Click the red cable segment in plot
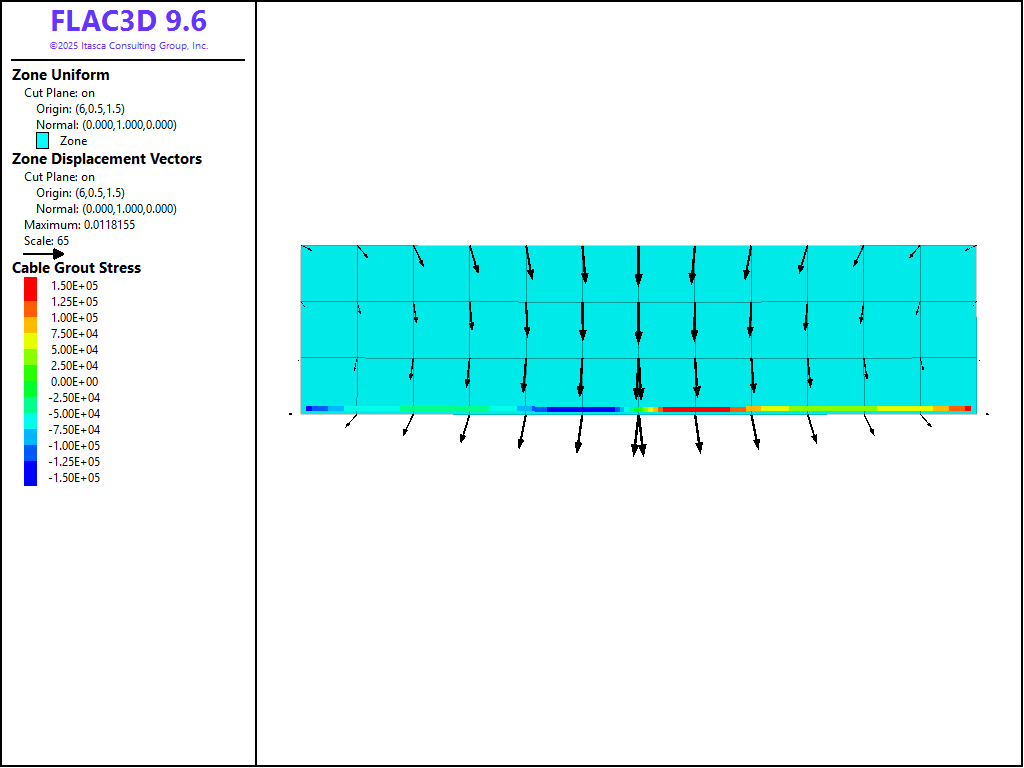This screenshot has width=1024, height=768. point(695,409)
